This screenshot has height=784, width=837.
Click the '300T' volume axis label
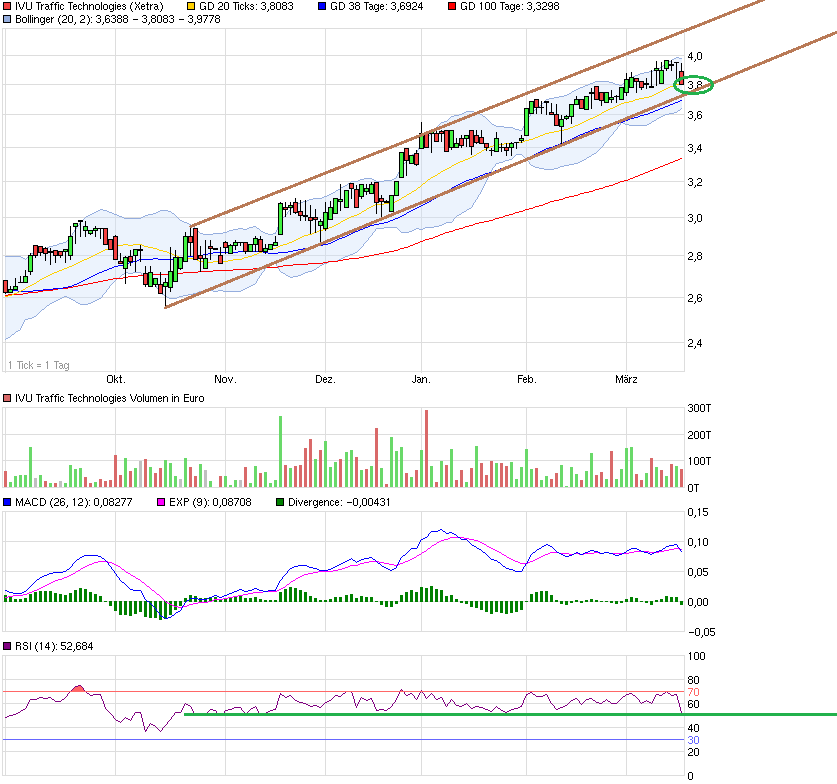(x=699, y=408)
